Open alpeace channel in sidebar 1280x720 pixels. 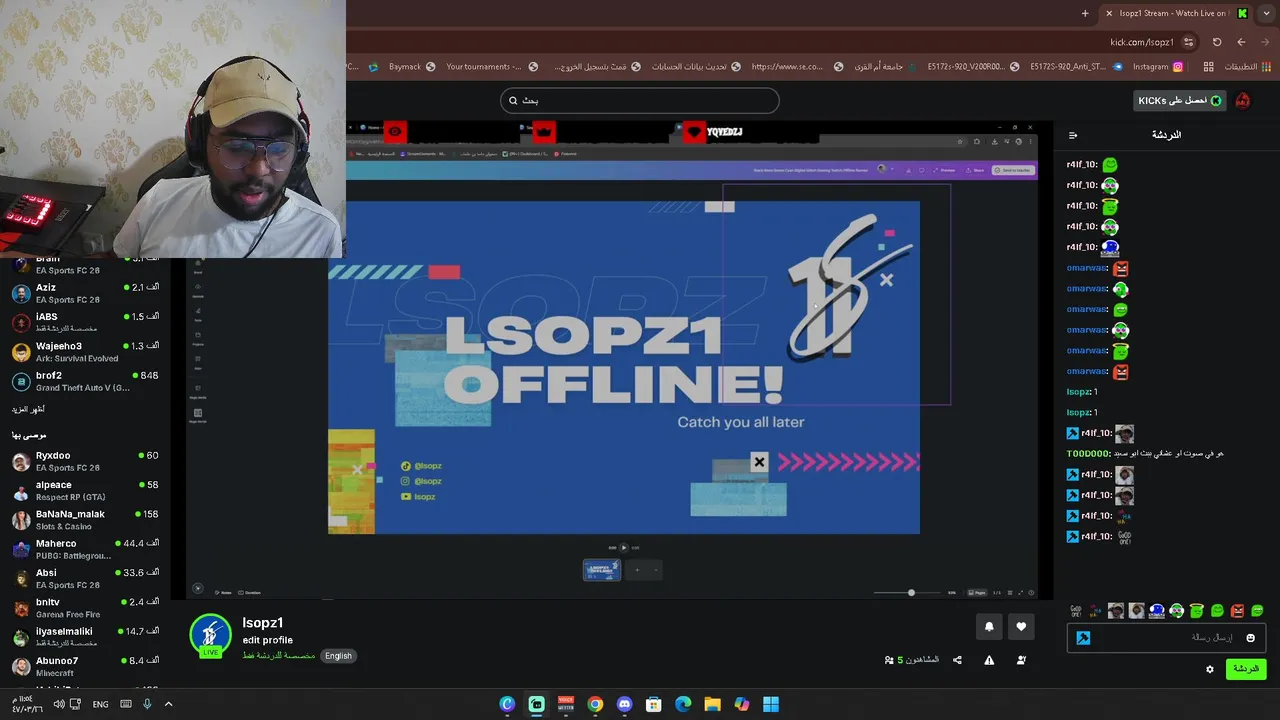pyautogui.click(x=85, y=490)
